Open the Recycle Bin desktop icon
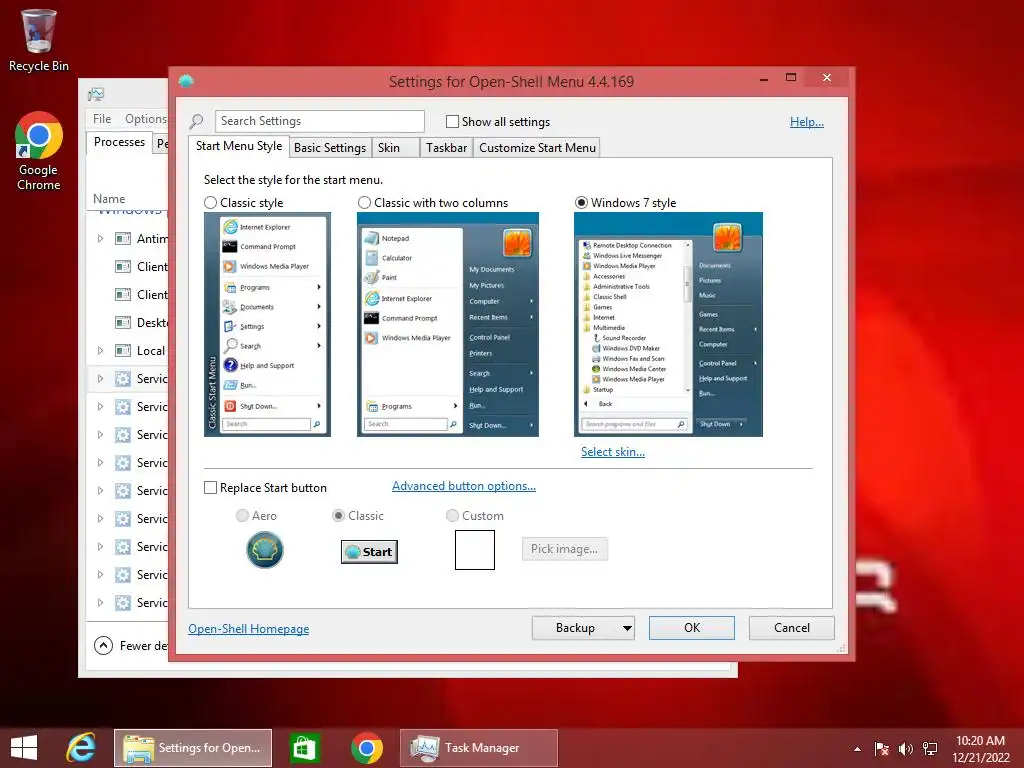 coord(39,39)
